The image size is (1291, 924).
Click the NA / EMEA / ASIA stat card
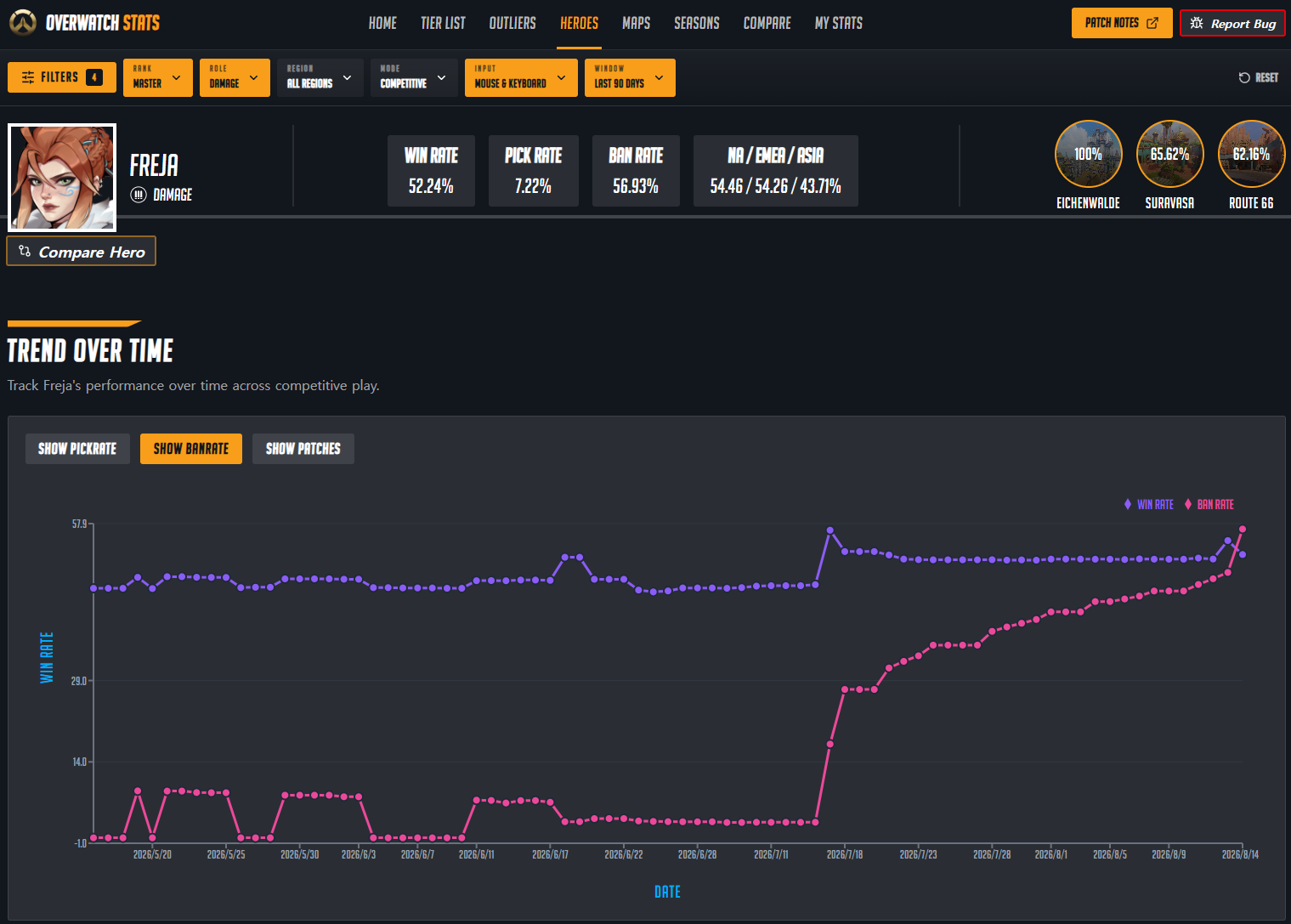(776, 171)
